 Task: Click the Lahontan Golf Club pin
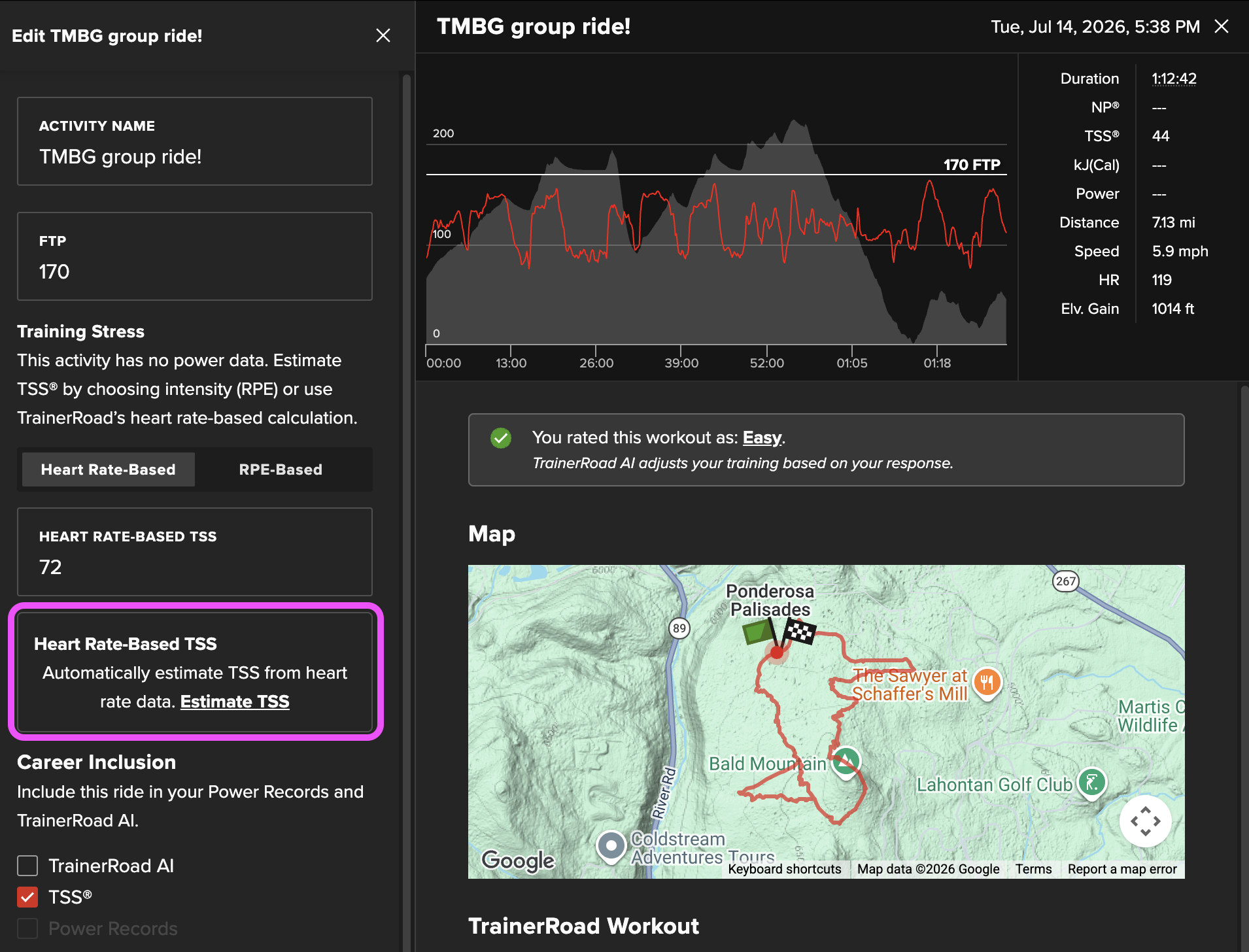tap(1092, 782)
